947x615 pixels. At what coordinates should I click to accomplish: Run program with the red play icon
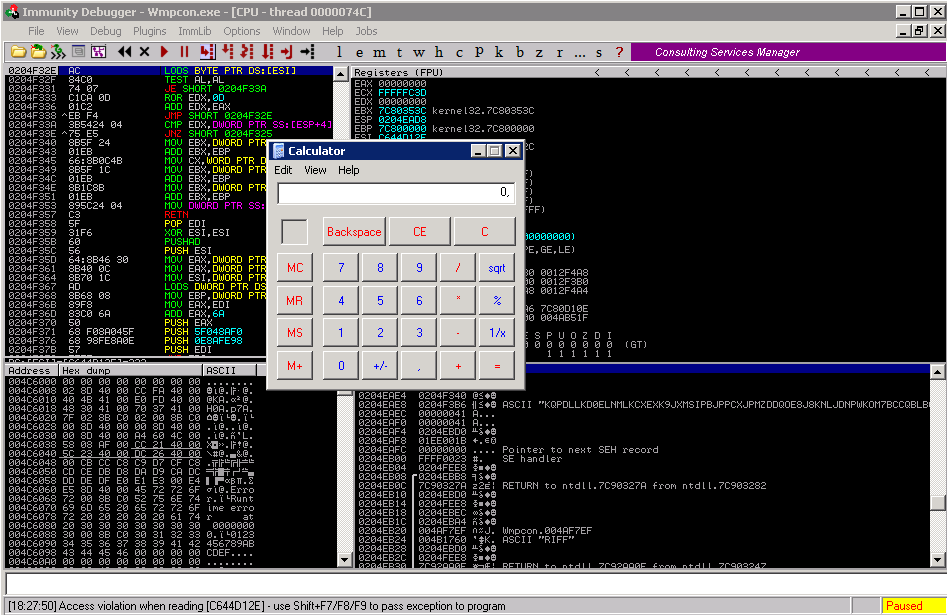pyautogui.click(x=164, y=52)
